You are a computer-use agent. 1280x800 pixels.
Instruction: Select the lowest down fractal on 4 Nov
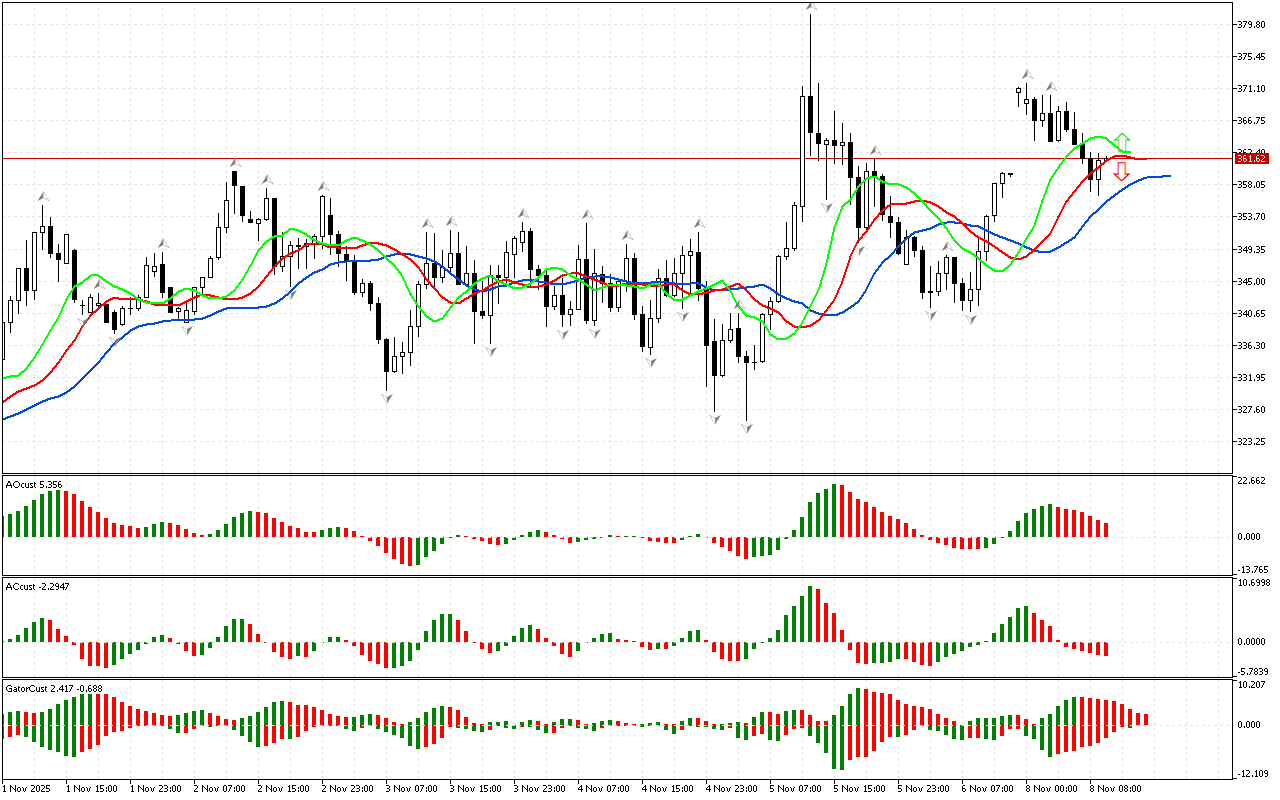[x=747, y=427]
